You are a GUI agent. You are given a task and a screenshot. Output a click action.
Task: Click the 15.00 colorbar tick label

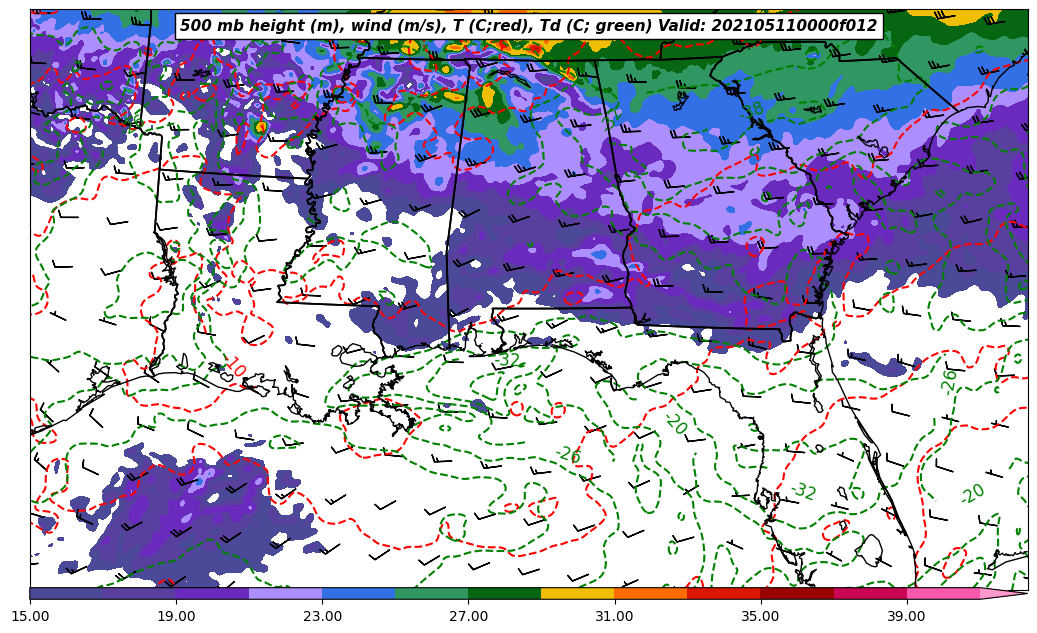30,616
